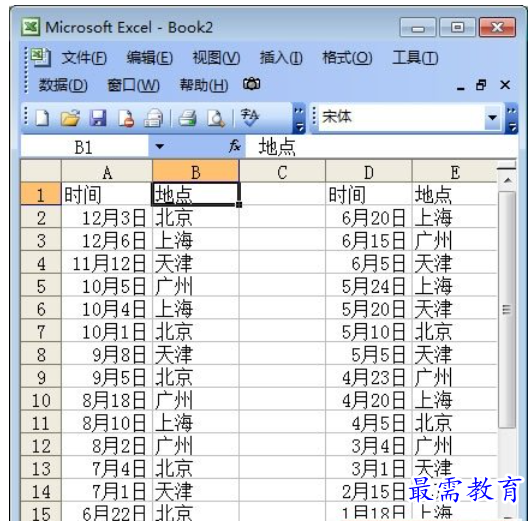The width and height of the screenshot is (530, 521).
Task: Select cell B5 with 广州
Action: click(x=196, y=286)
